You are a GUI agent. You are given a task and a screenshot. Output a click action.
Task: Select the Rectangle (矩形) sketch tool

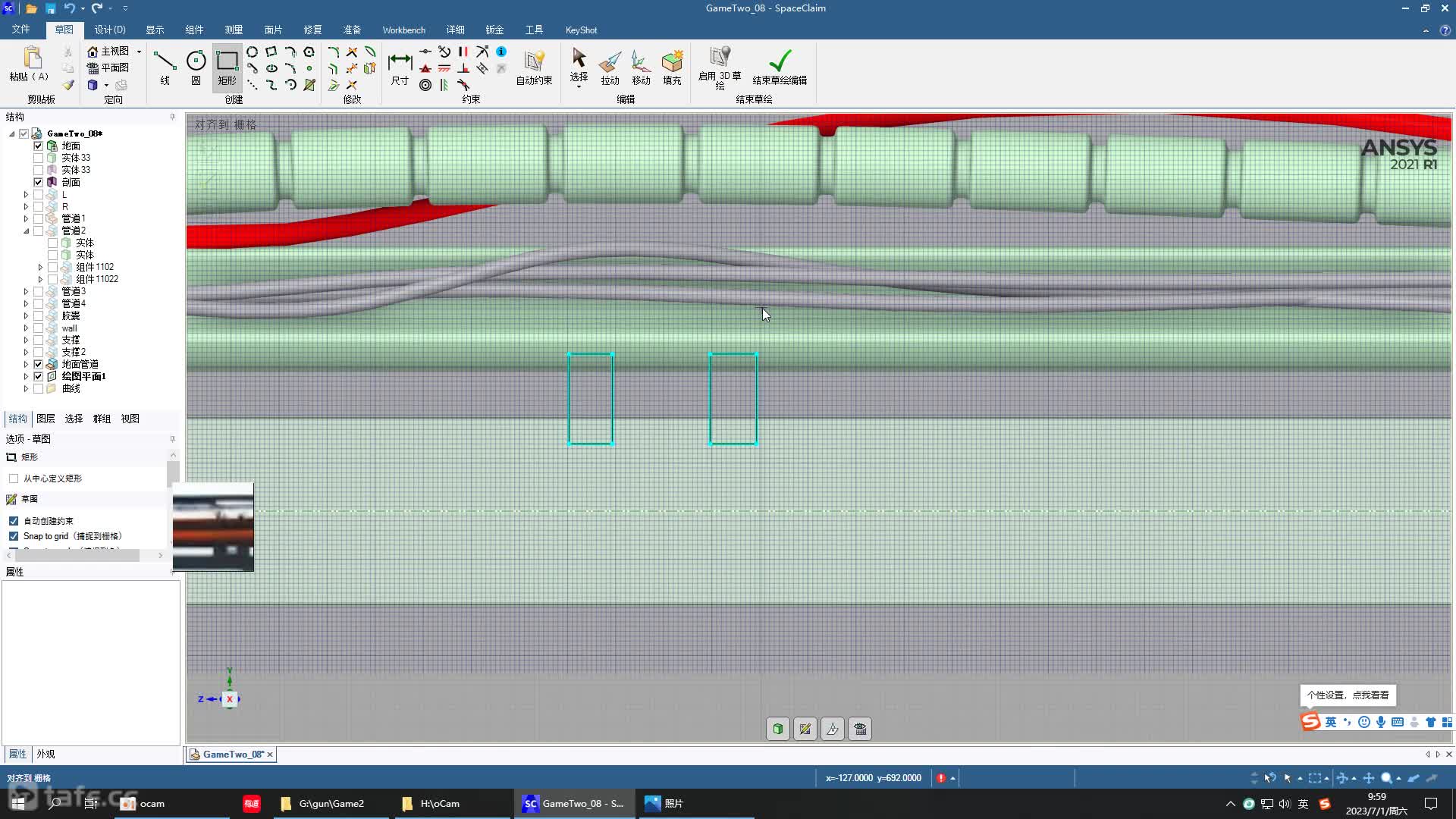227,67
